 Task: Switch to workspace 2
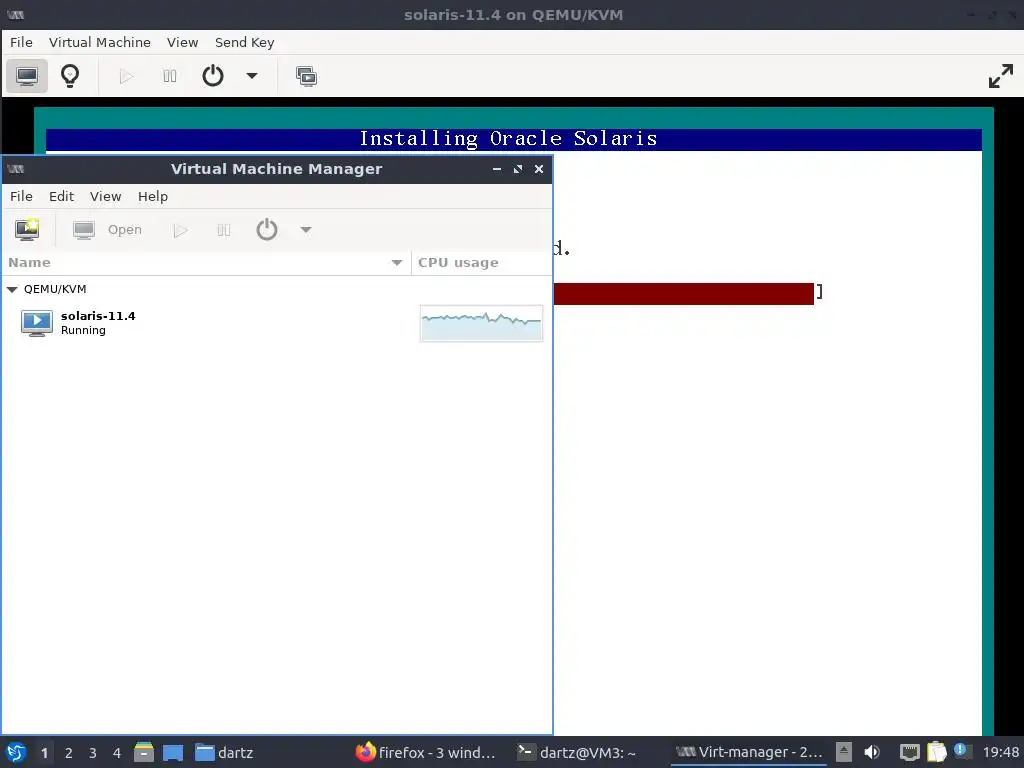click(x=69, y=753)
